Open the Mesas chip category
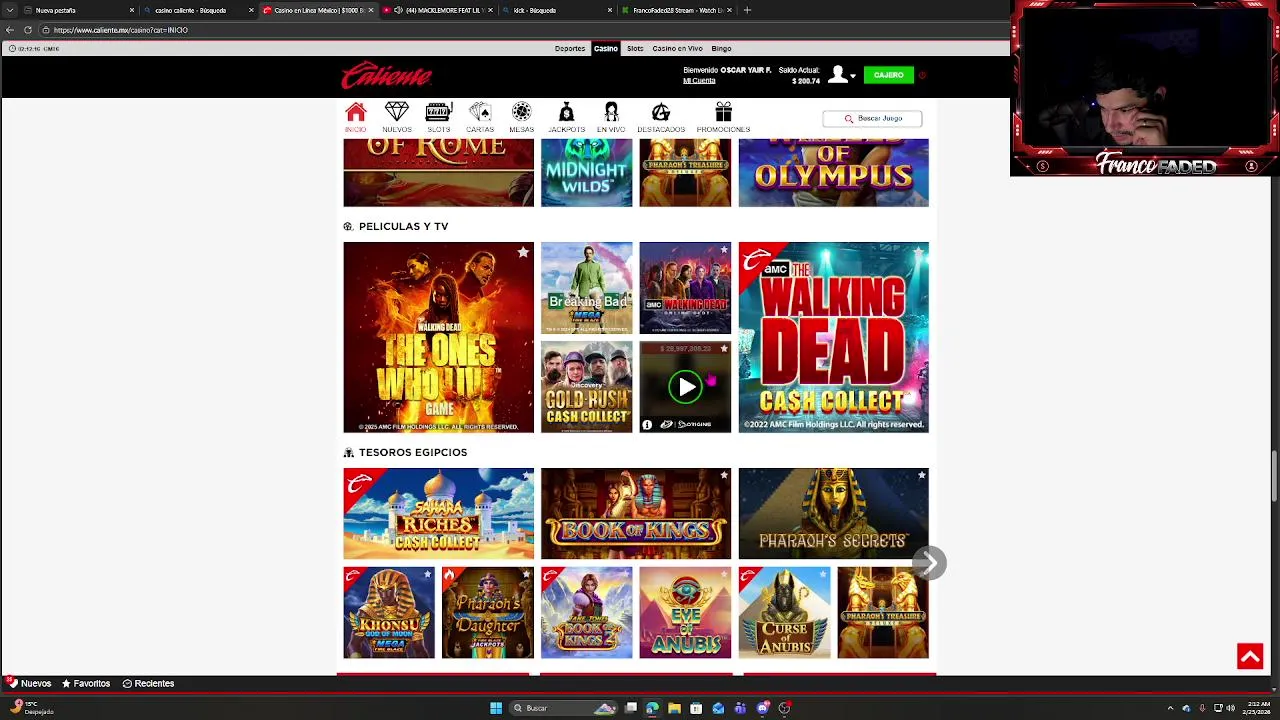Viewport: 1280px width, 720px height. tap(521, 117)
